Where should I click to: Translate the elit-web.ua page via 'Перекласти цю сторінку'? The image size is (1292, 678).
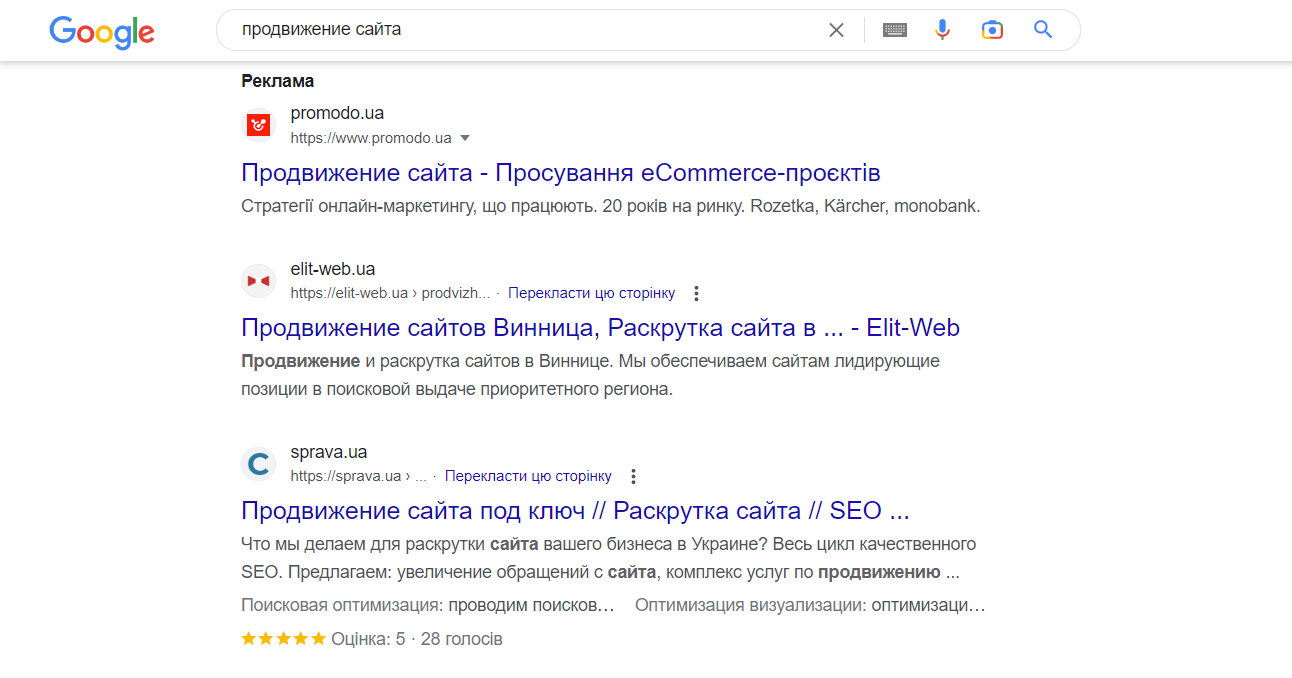(591, 293)
